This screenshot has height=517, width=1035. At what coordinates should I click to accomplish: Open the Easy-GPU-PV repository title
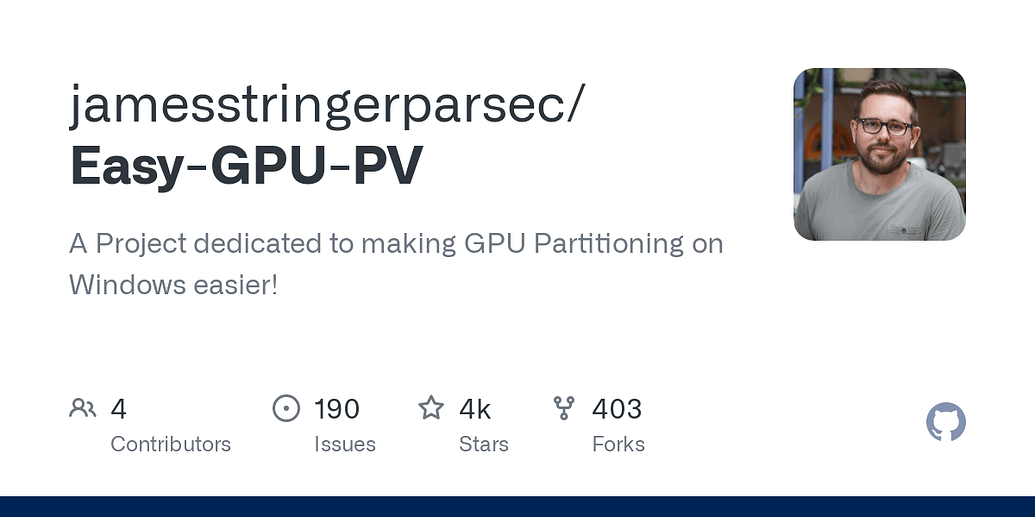pos(246,166)
